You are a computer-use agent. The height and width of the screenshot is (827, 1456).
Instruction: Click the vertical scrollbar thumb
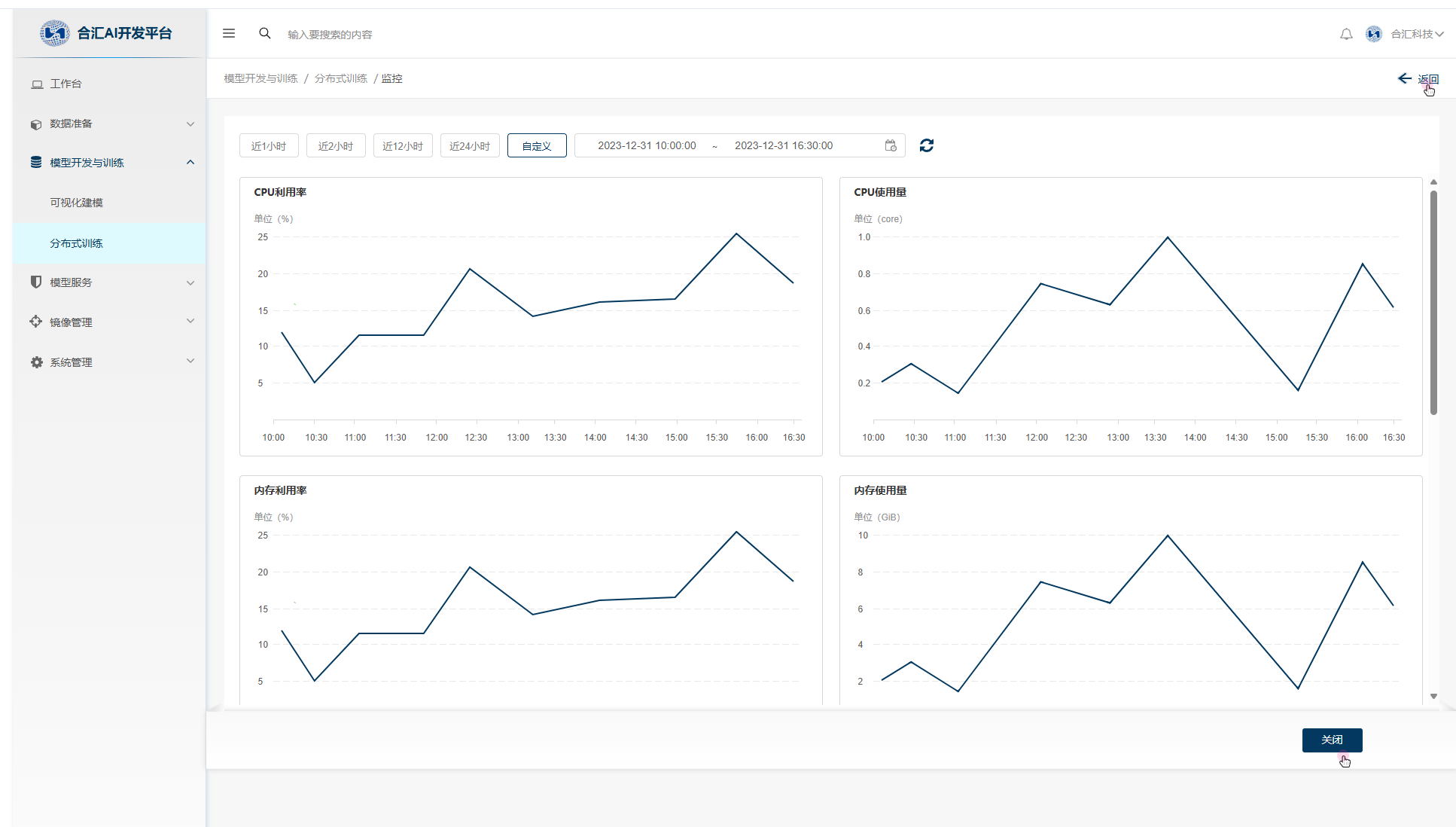click(x=1433, y=301)
